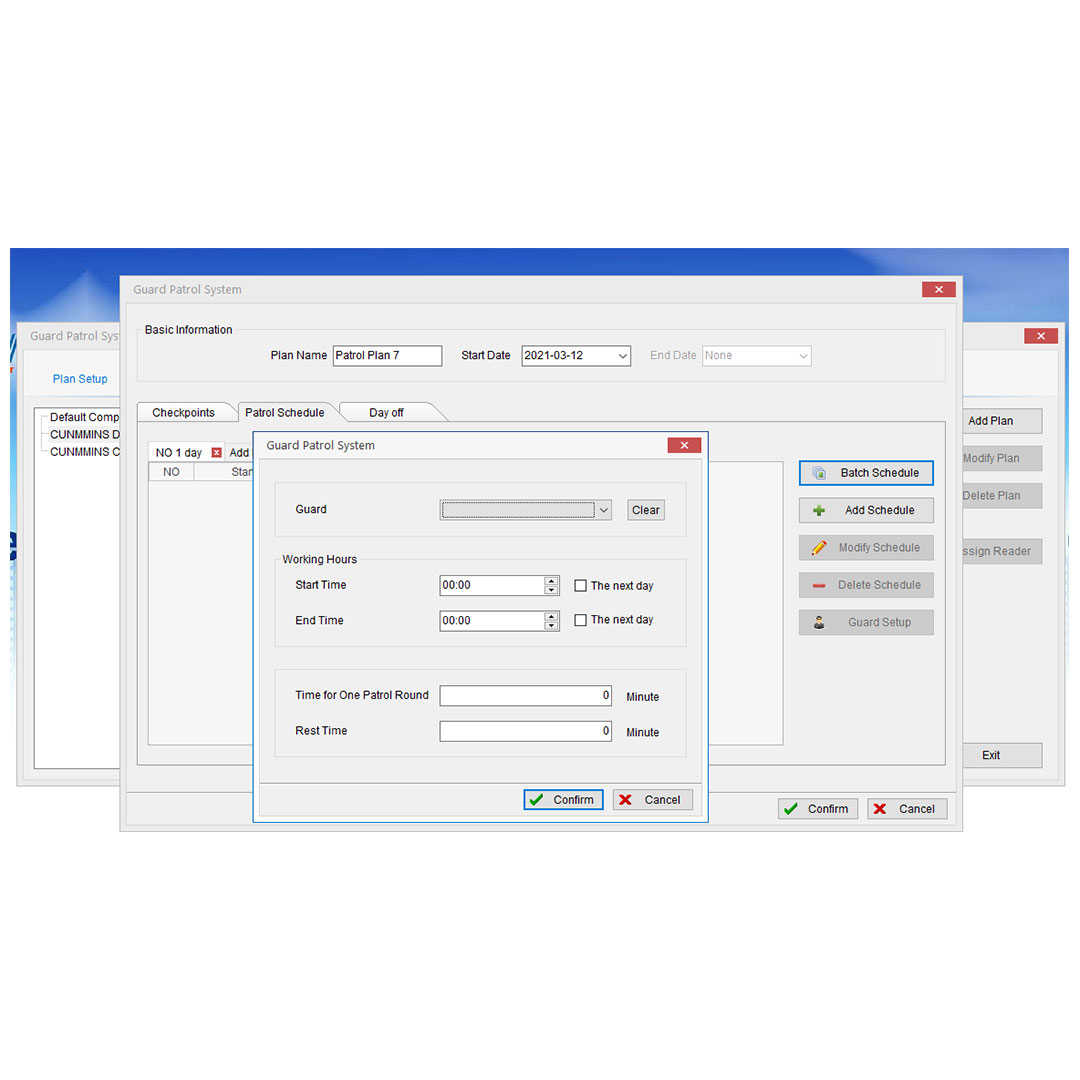Switch to the Checkpoints tab

coord(183,413)
